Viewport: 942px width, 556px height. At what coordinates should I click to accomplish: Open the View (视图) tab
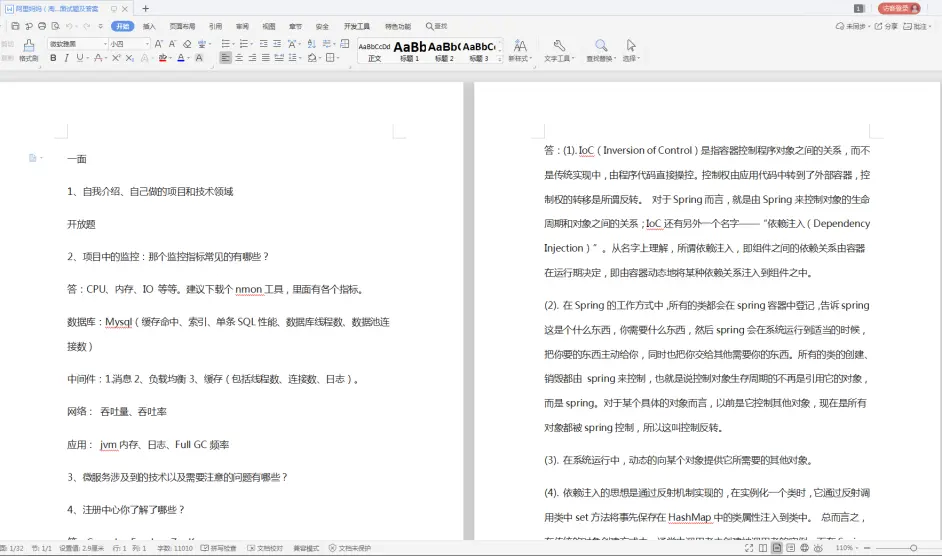tap(269, 26)
